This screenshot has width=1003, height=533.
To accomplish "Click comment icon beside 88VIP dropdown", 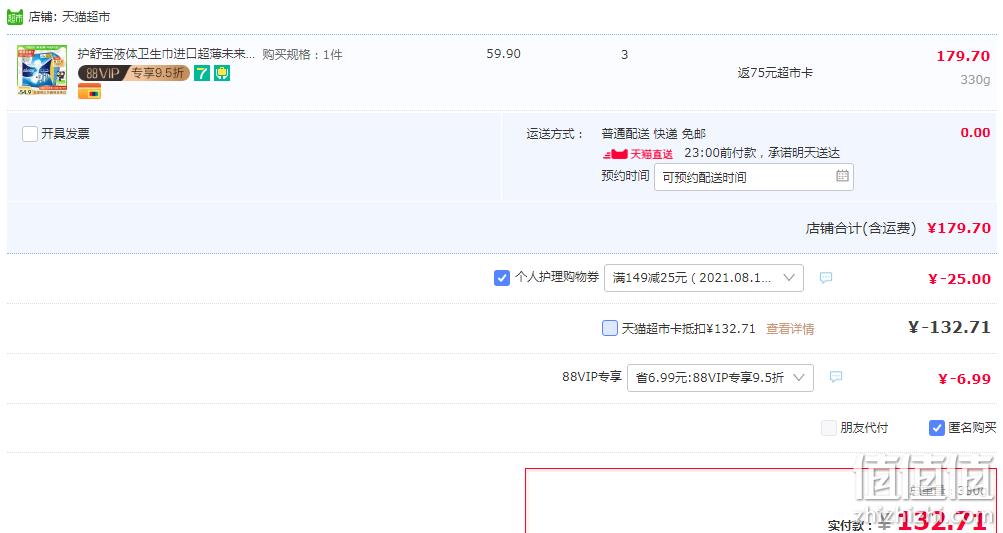I will (x=836, y=377).
